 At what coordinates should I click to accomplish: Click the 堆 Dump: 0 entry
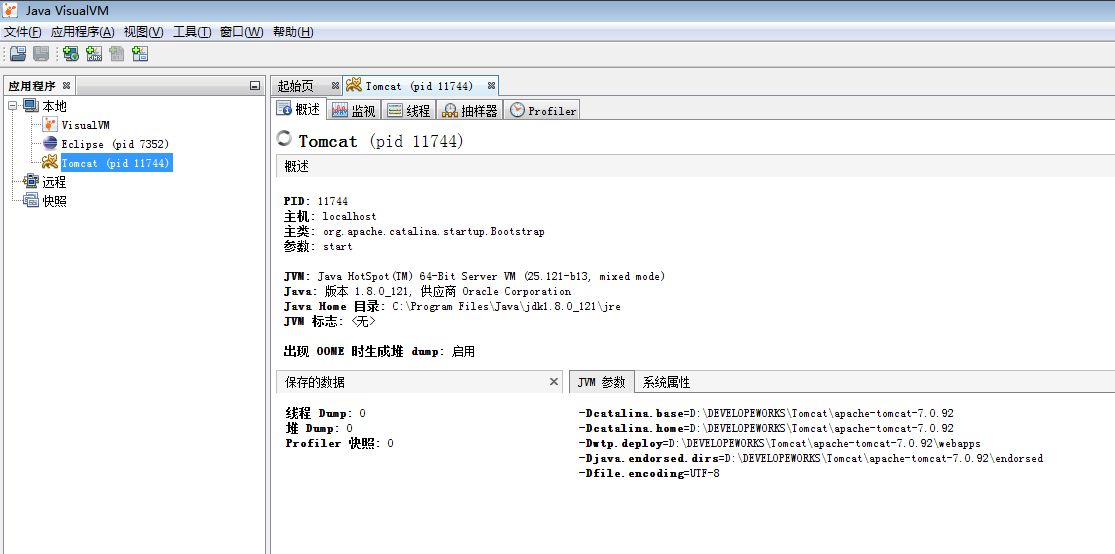319,428
